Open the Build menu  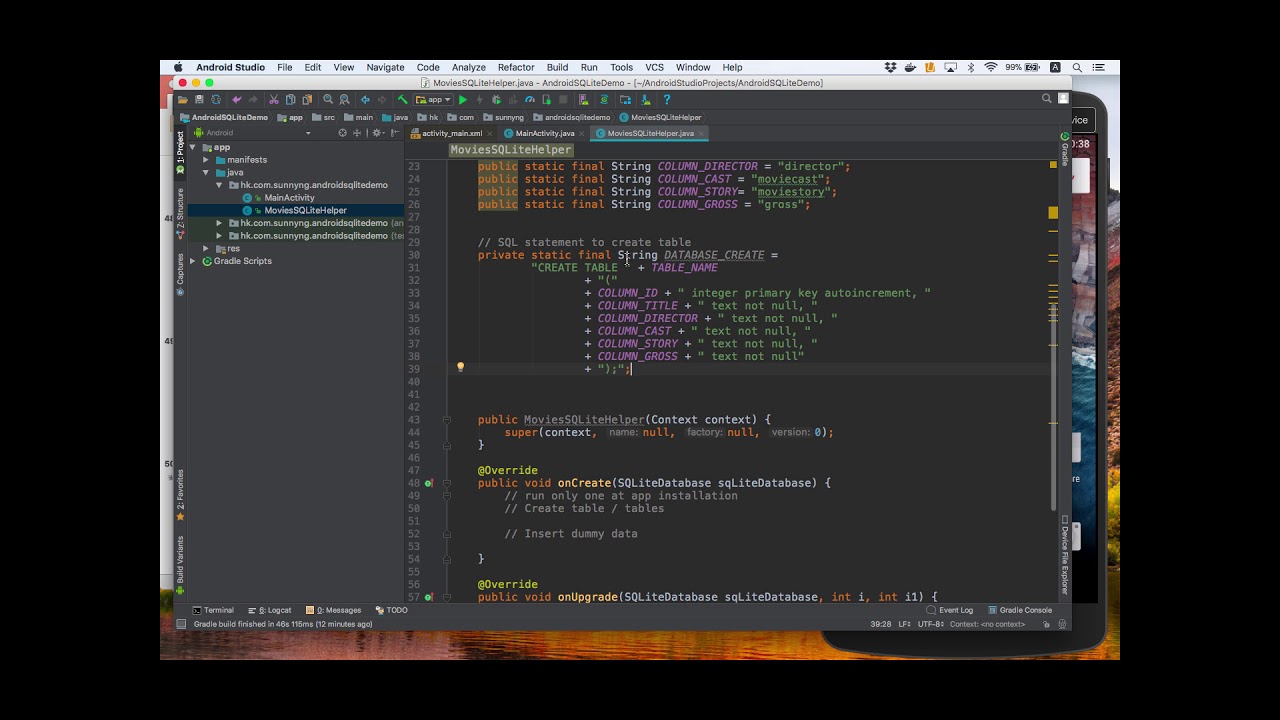pos(557,67)
